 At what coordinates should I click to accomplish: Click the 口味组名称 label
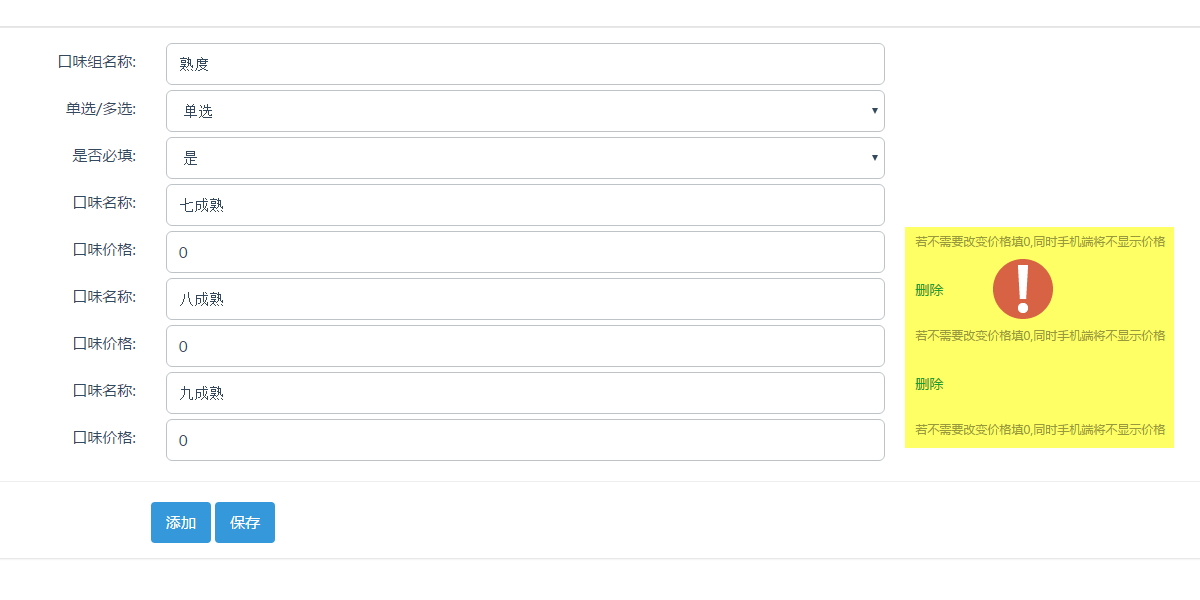coord(97,61)
